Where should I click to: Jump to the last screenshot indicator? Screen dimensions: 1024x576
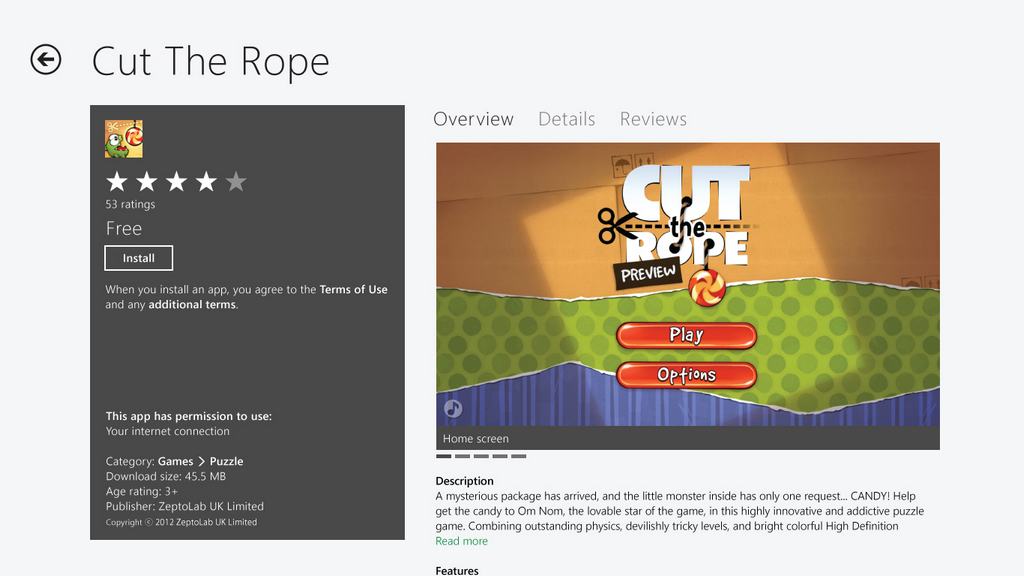coord(519,456)
